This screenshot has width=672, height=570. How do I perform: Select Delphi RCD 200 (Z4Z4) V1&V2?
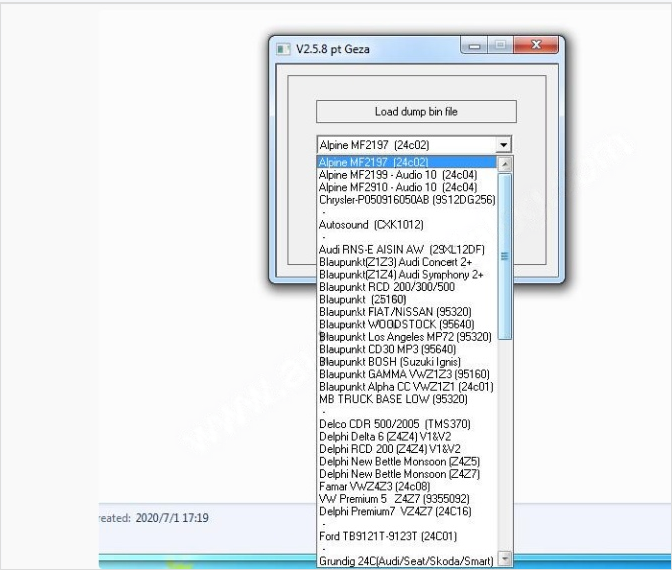click(407, 449)
